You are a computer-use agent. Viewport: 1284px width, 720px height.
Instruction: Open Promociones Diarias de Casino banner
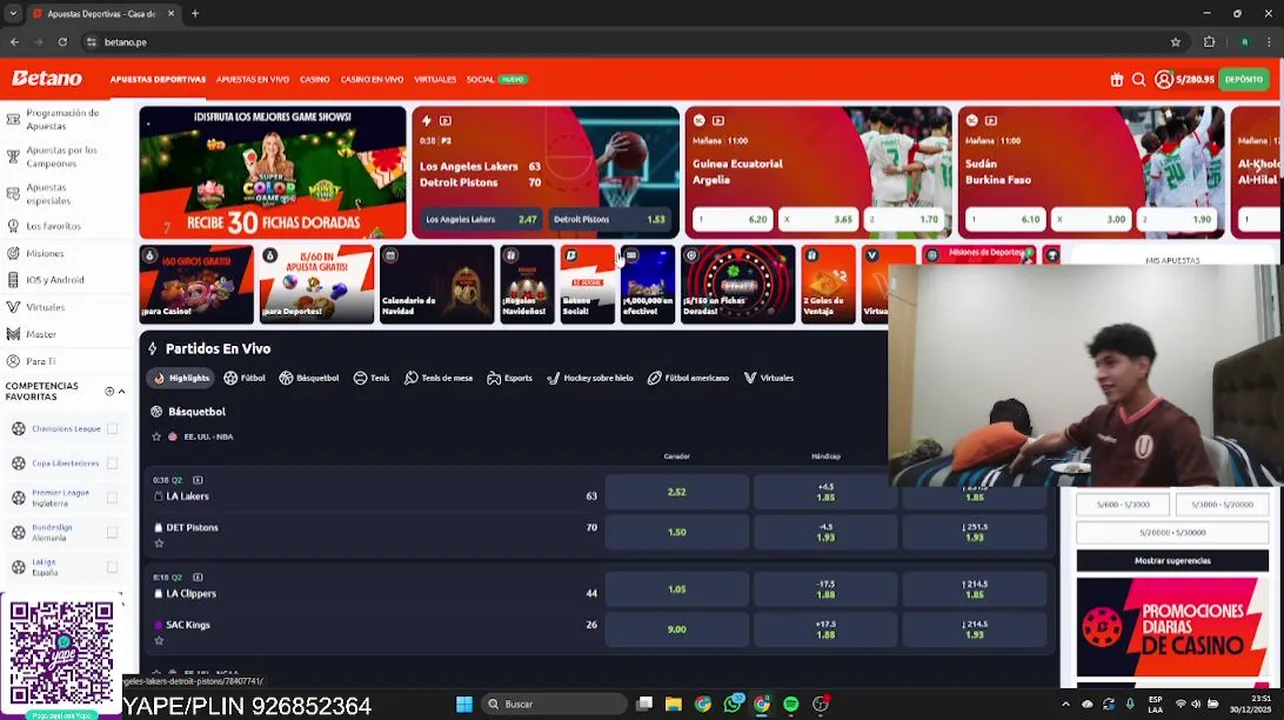1172,627
